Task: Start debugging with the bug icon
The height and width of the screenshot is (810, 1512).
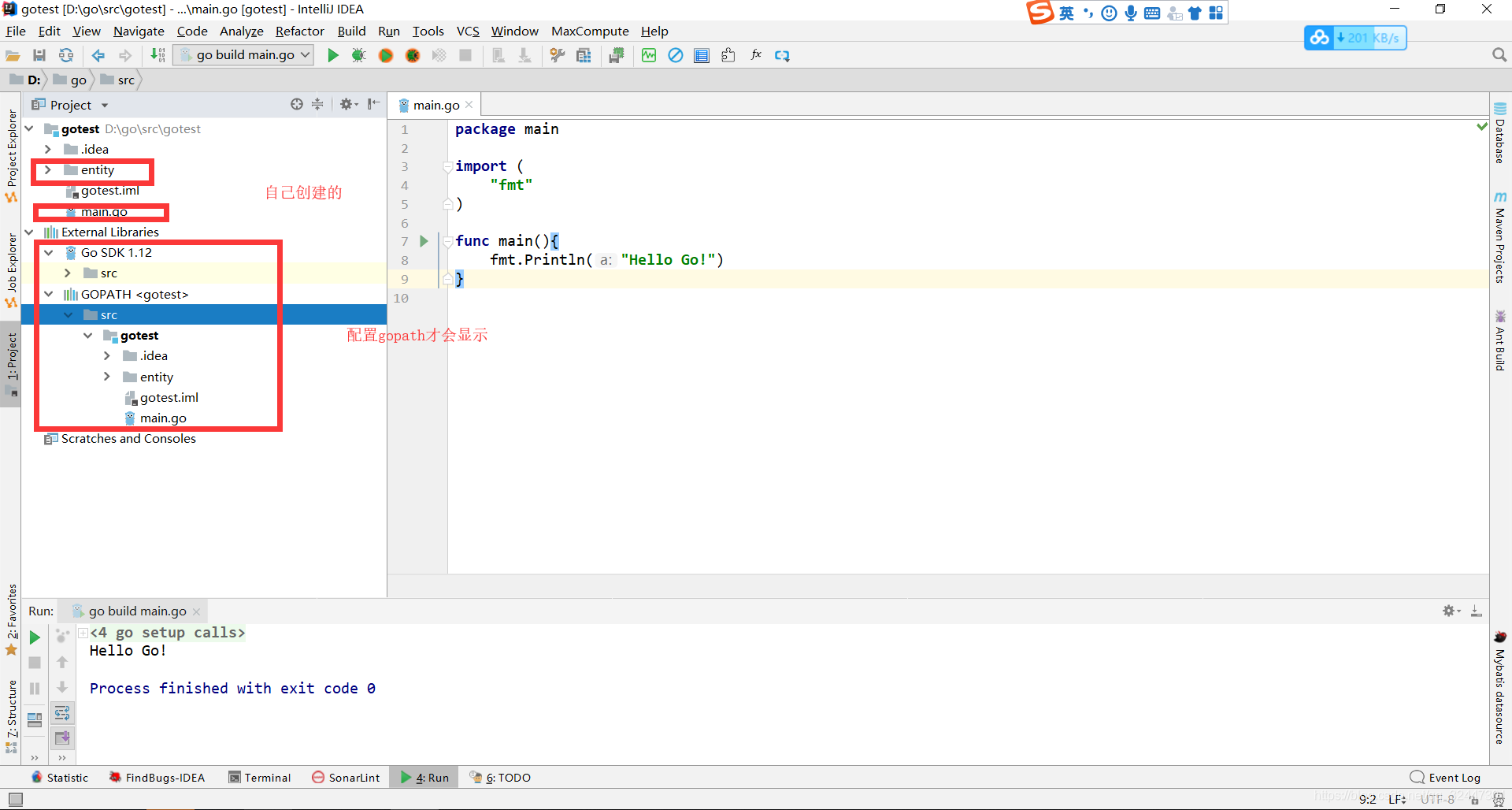Action: 359,55
